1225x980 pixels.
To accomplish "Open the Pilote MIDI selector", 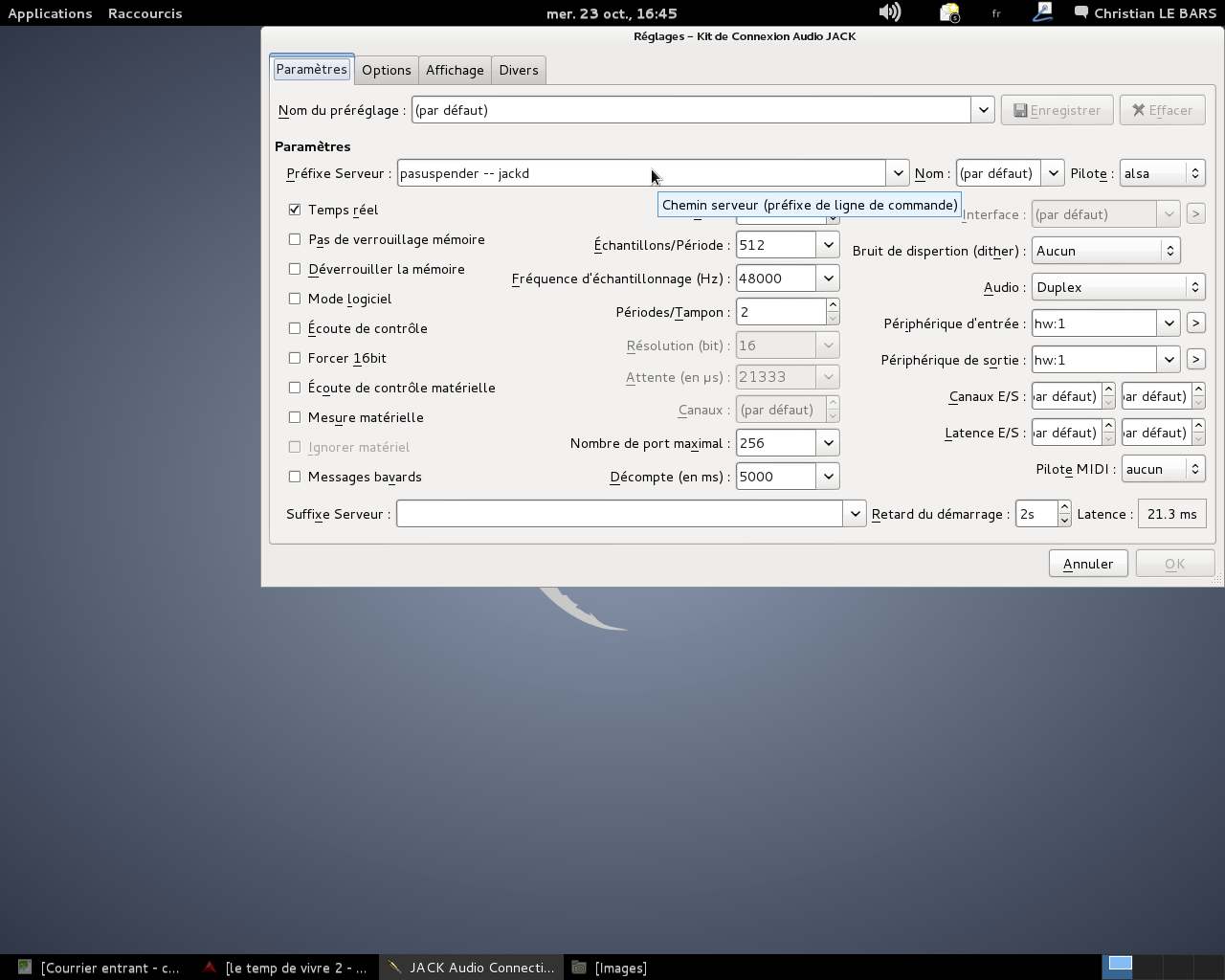I will coord(1163,469).
